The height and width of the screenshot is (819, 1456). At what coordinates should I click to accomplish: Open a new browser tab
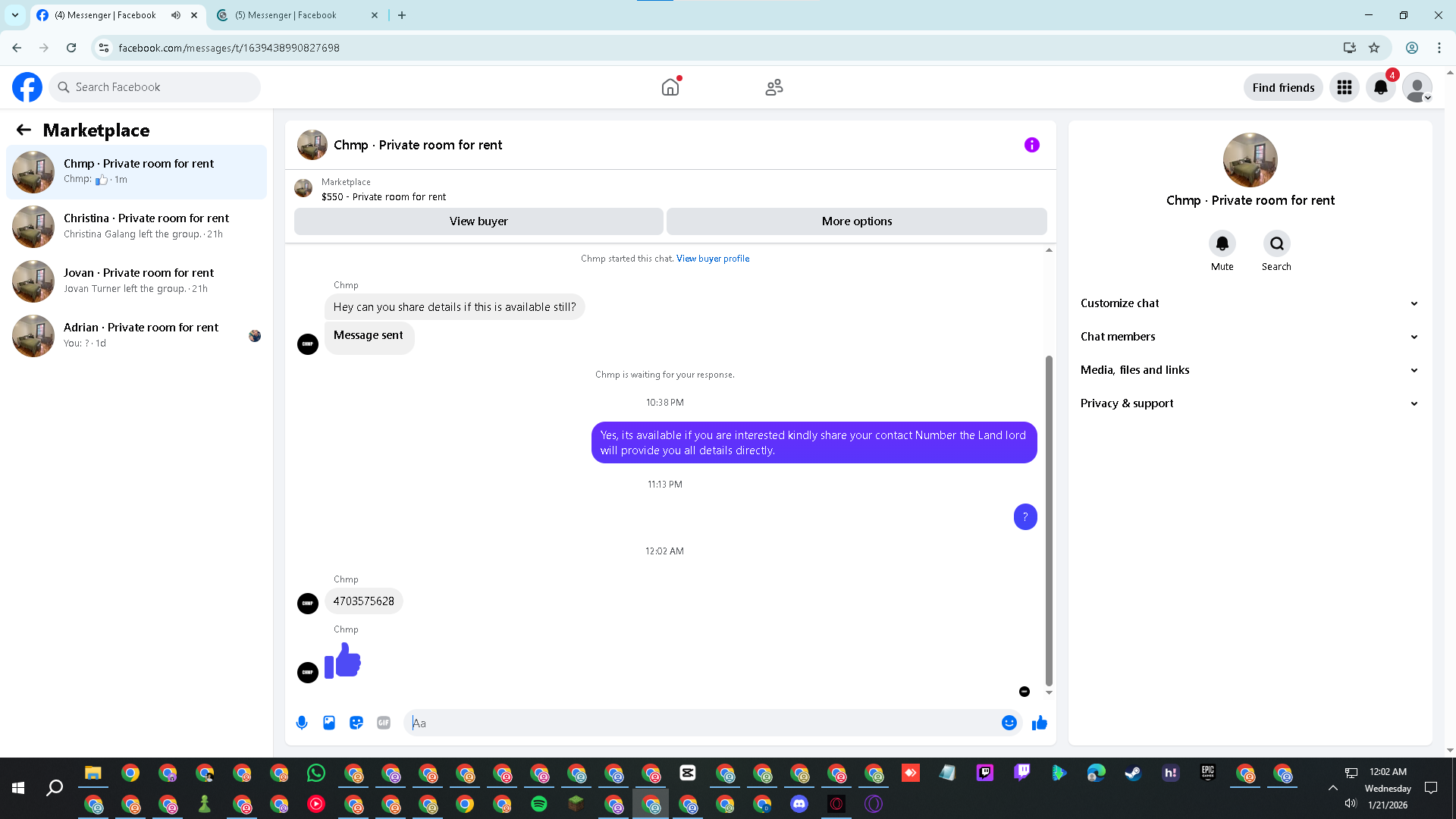402,15
